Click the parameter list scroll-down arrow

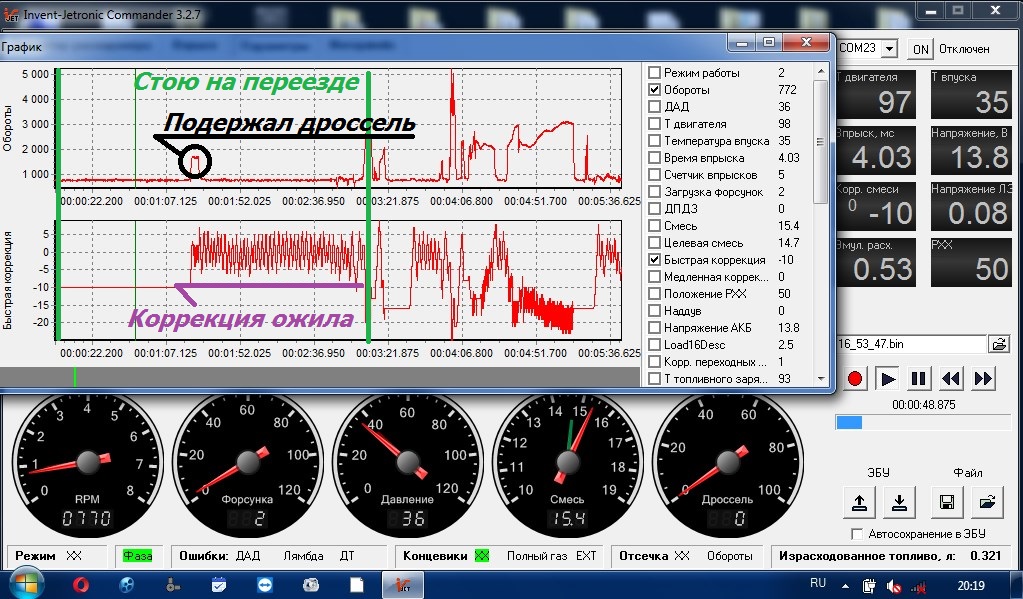(x=821, y=378)
